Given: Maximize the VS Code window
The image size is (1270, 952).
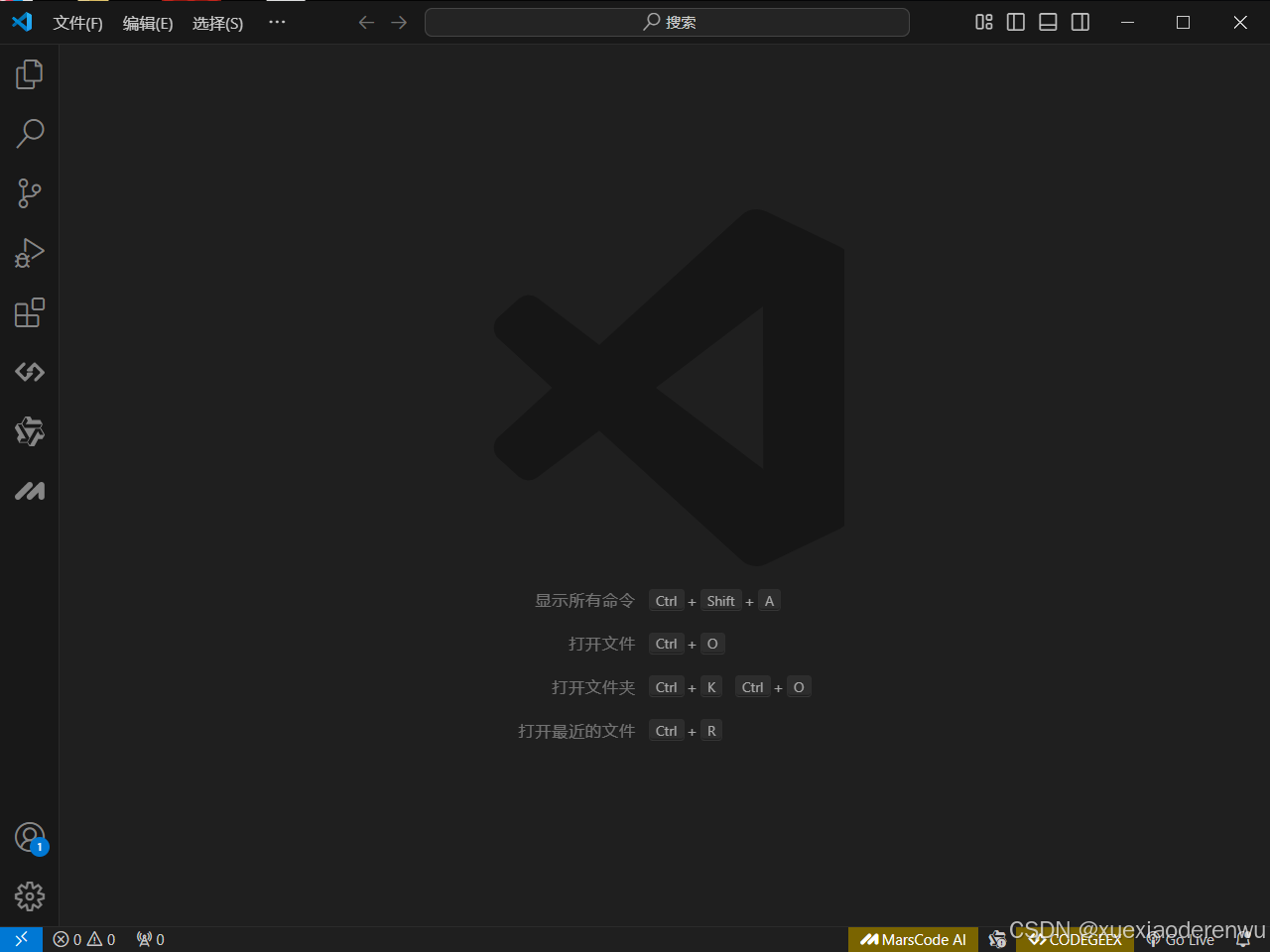Looking at the screenshot, I should tap(1183, 22).
